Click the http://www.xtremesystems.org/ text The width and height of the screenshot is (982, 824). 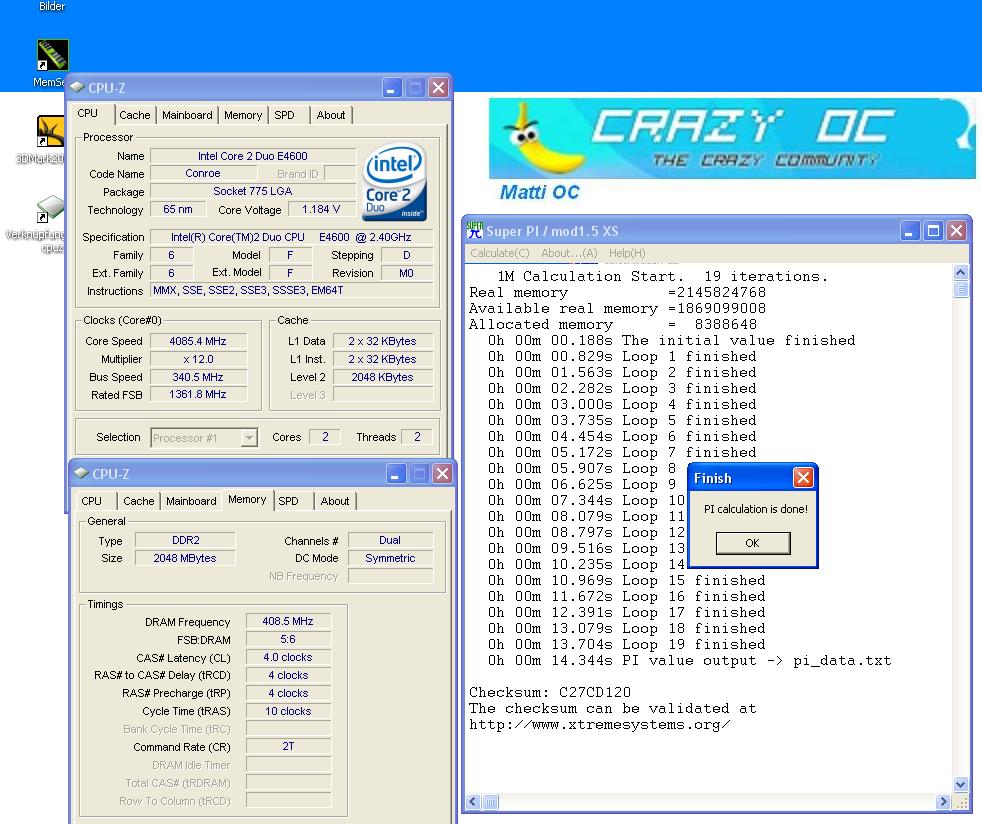pos(599,724)
